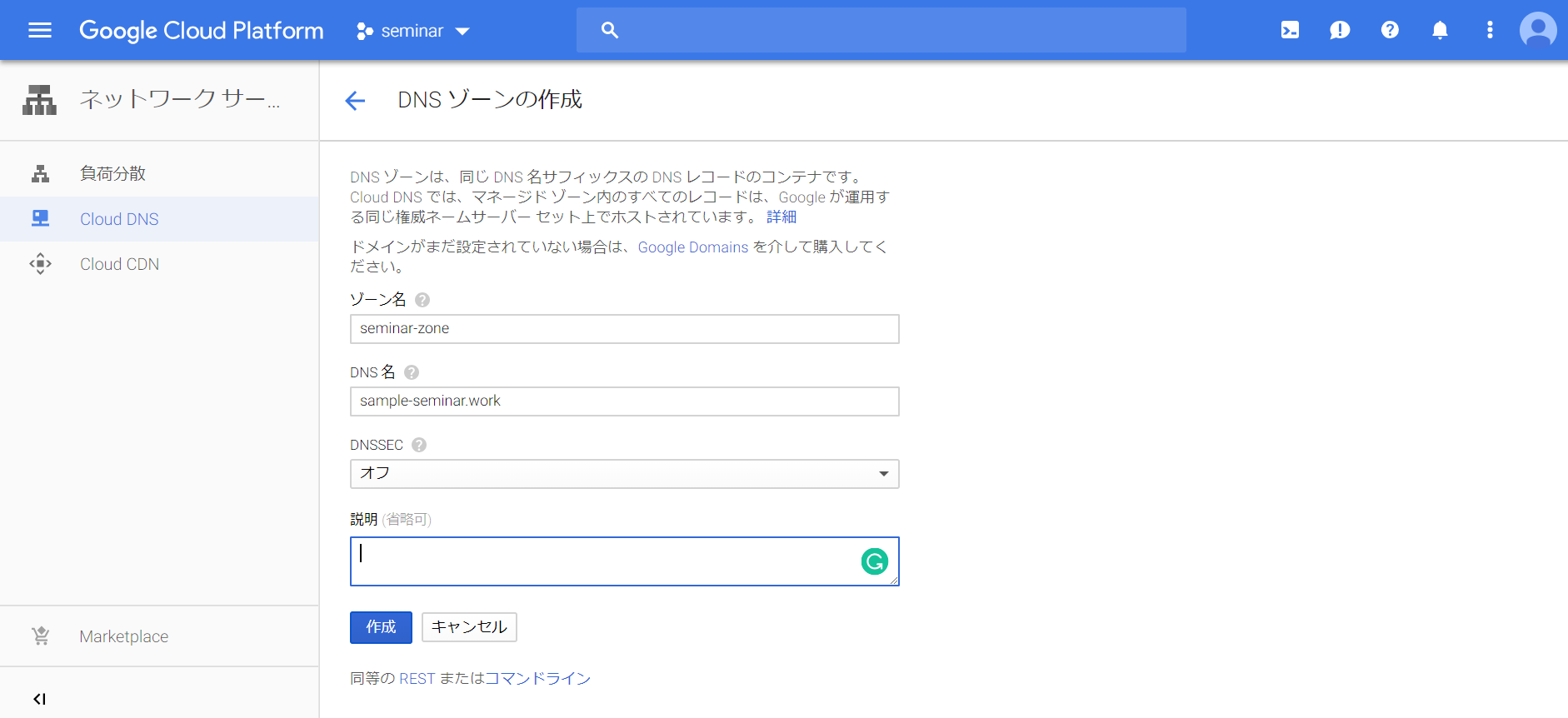The width and height of the screenshot is (1568, 718).
Task: Click the Google Cloud Platform logo
Action: point(202,31)
